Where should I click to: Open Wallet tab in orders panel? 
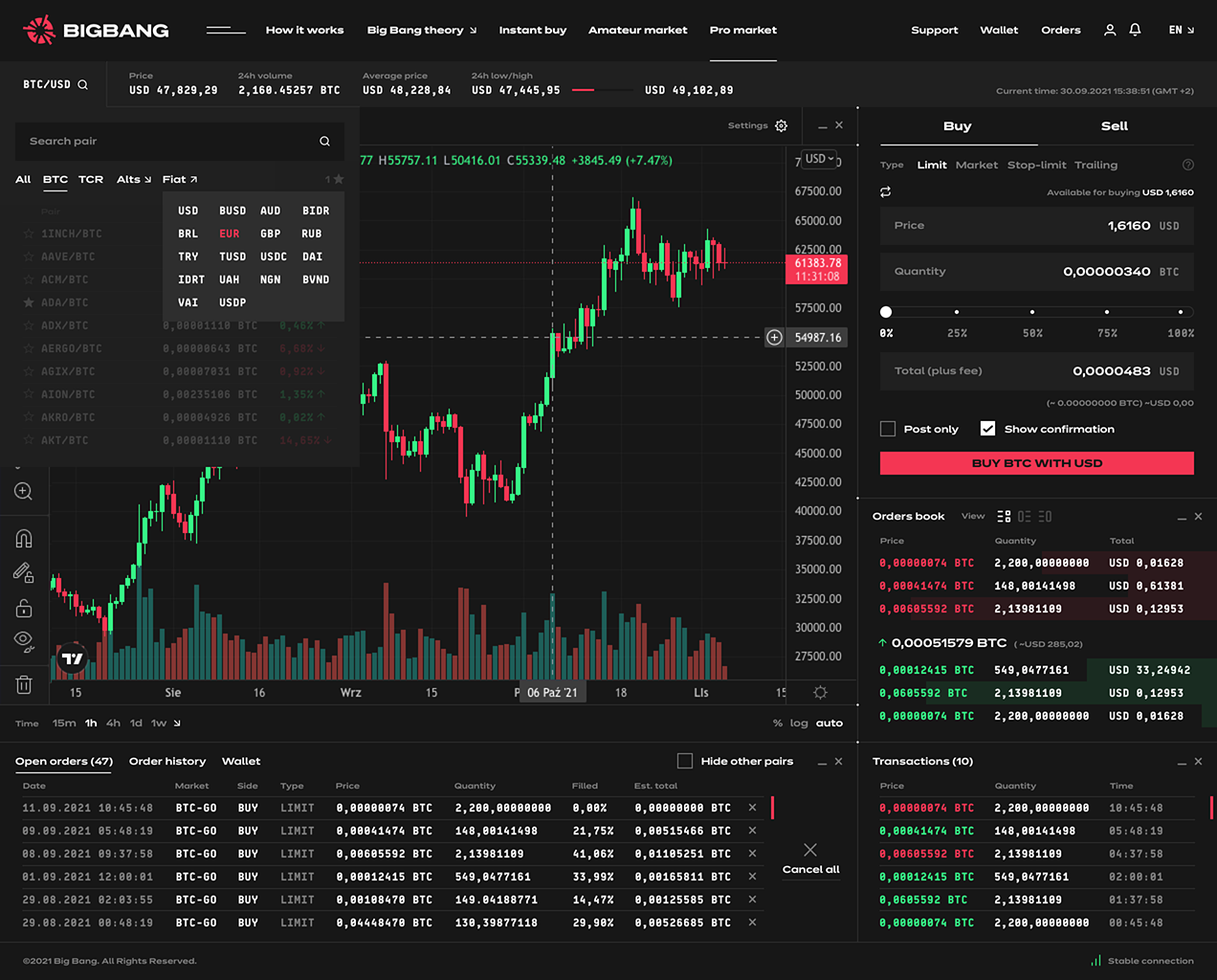[241, 761]
